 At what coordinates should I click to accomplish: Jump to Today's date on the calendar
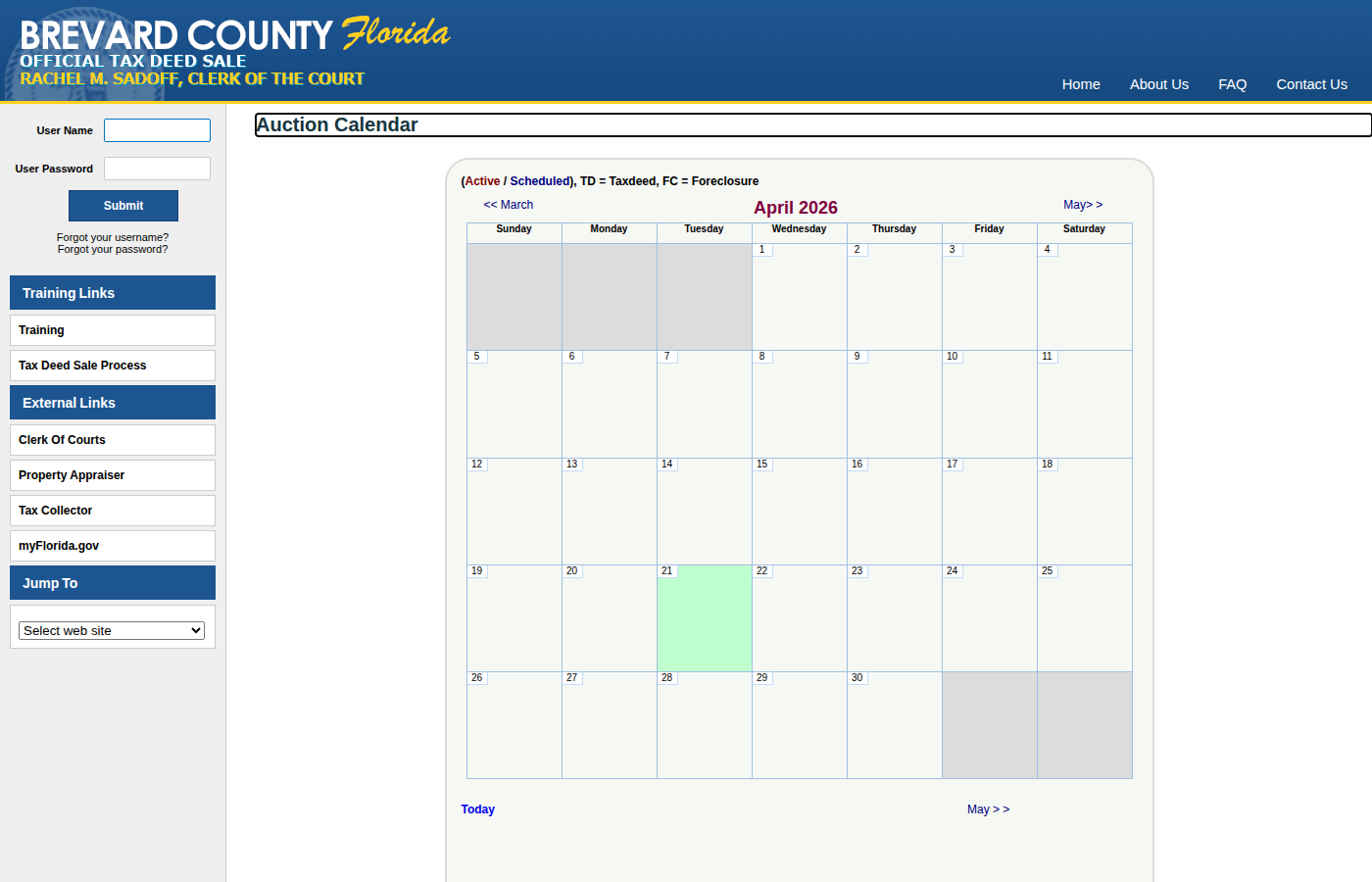[x=477, y=808]
